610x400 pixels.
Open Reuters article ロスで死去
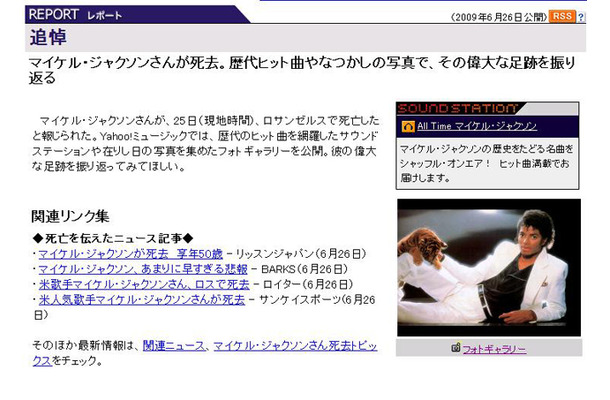[144, 284]
